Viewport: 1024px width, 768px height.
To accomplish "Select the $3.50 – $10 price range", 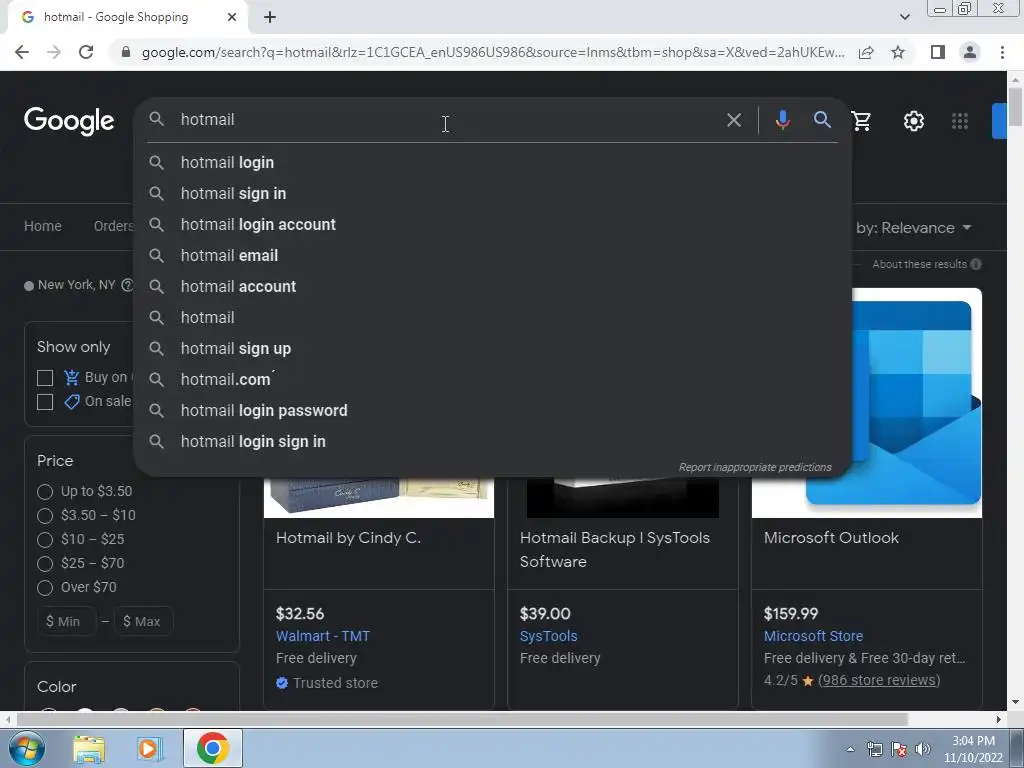I will (x=44, y=515).
